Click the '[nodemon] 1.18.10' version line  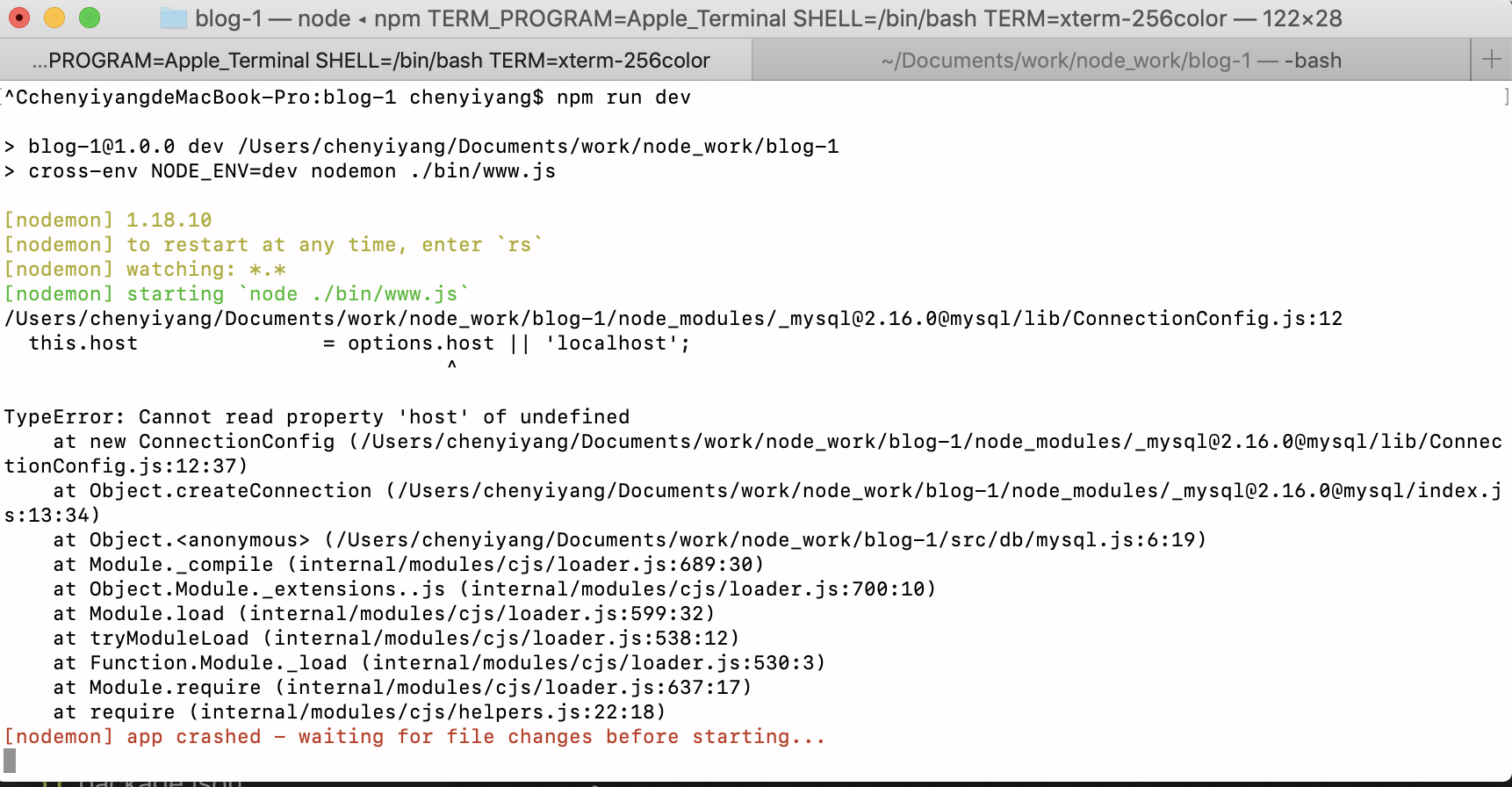point(108,220)
